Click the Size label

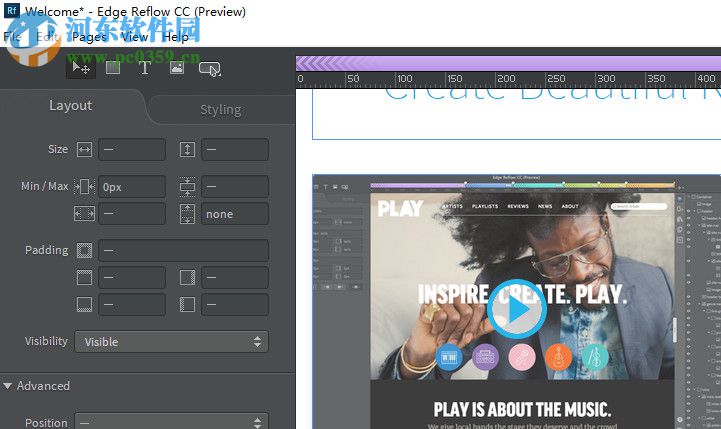(x=58, y=149)
